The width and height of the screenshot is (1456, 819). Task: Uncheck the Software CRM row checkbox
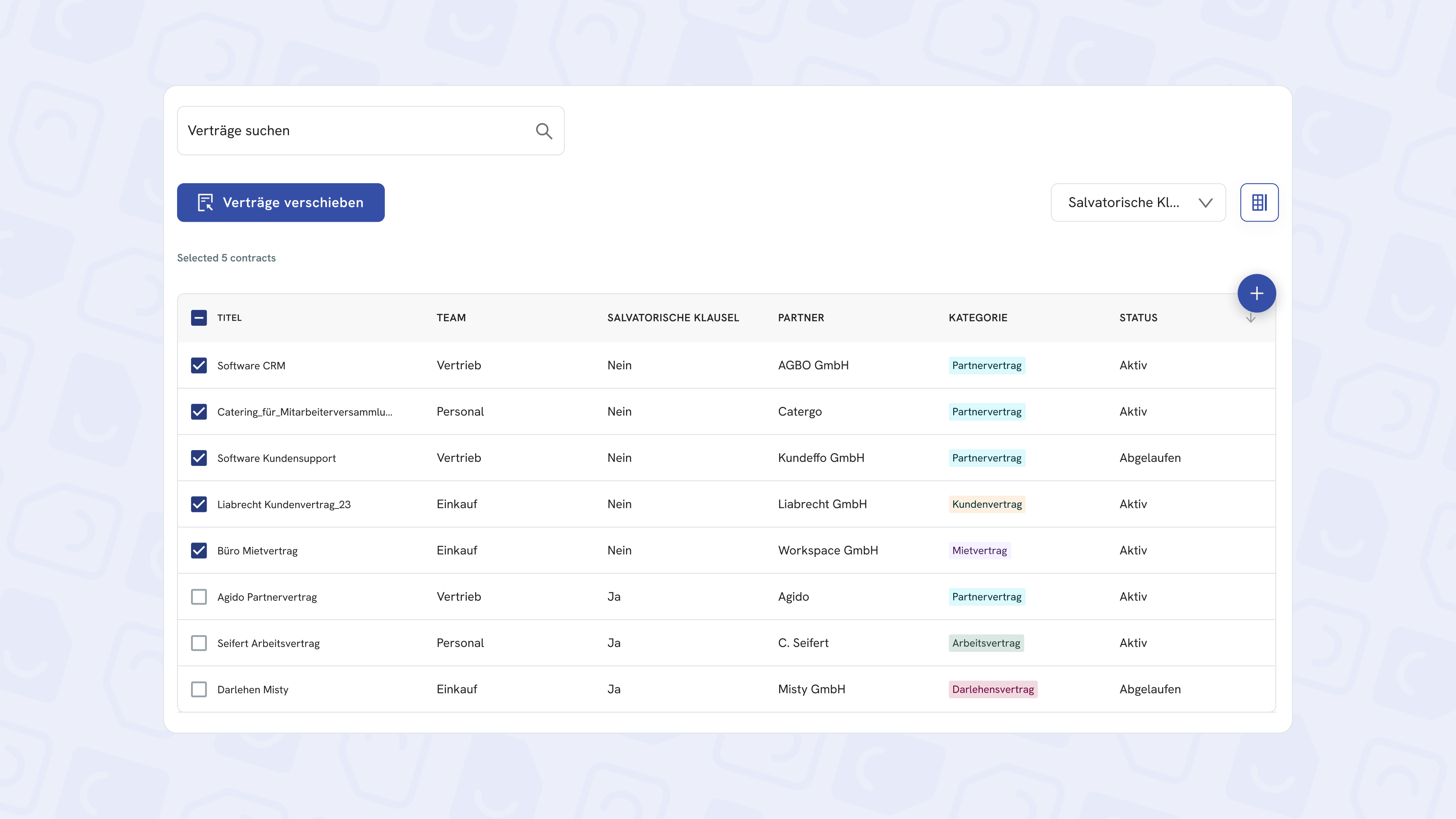[199, 366]
